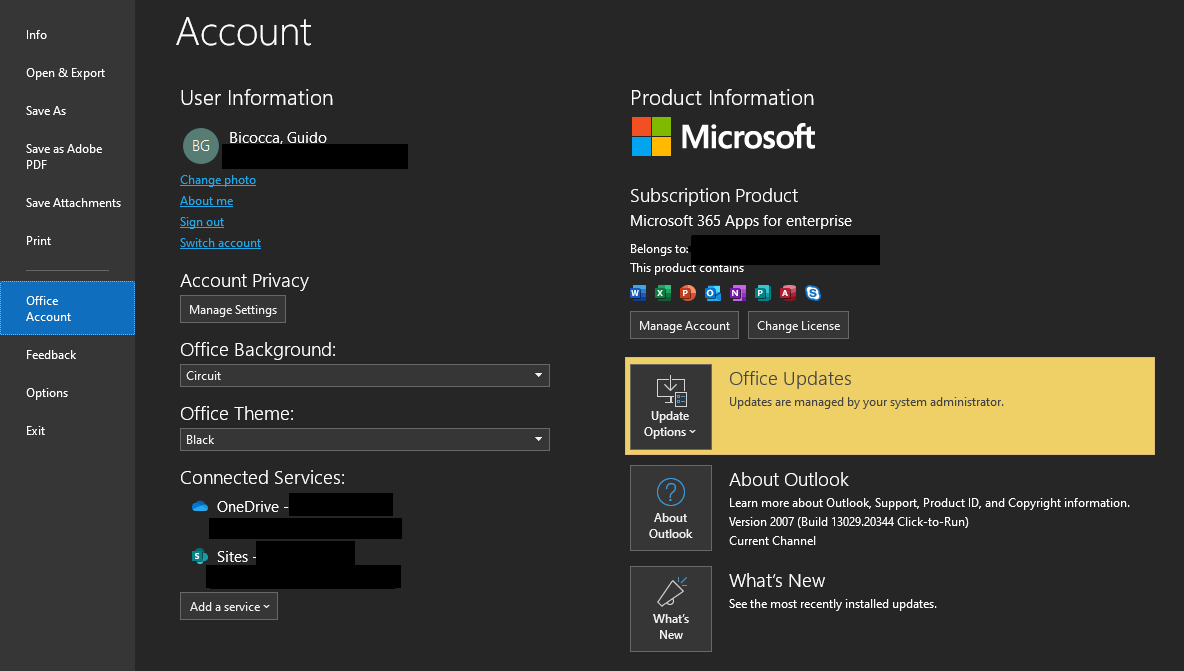Click the Outlook app icon in product list
Viewport: 1184px width, 671px height.
[x=713, y=293]
